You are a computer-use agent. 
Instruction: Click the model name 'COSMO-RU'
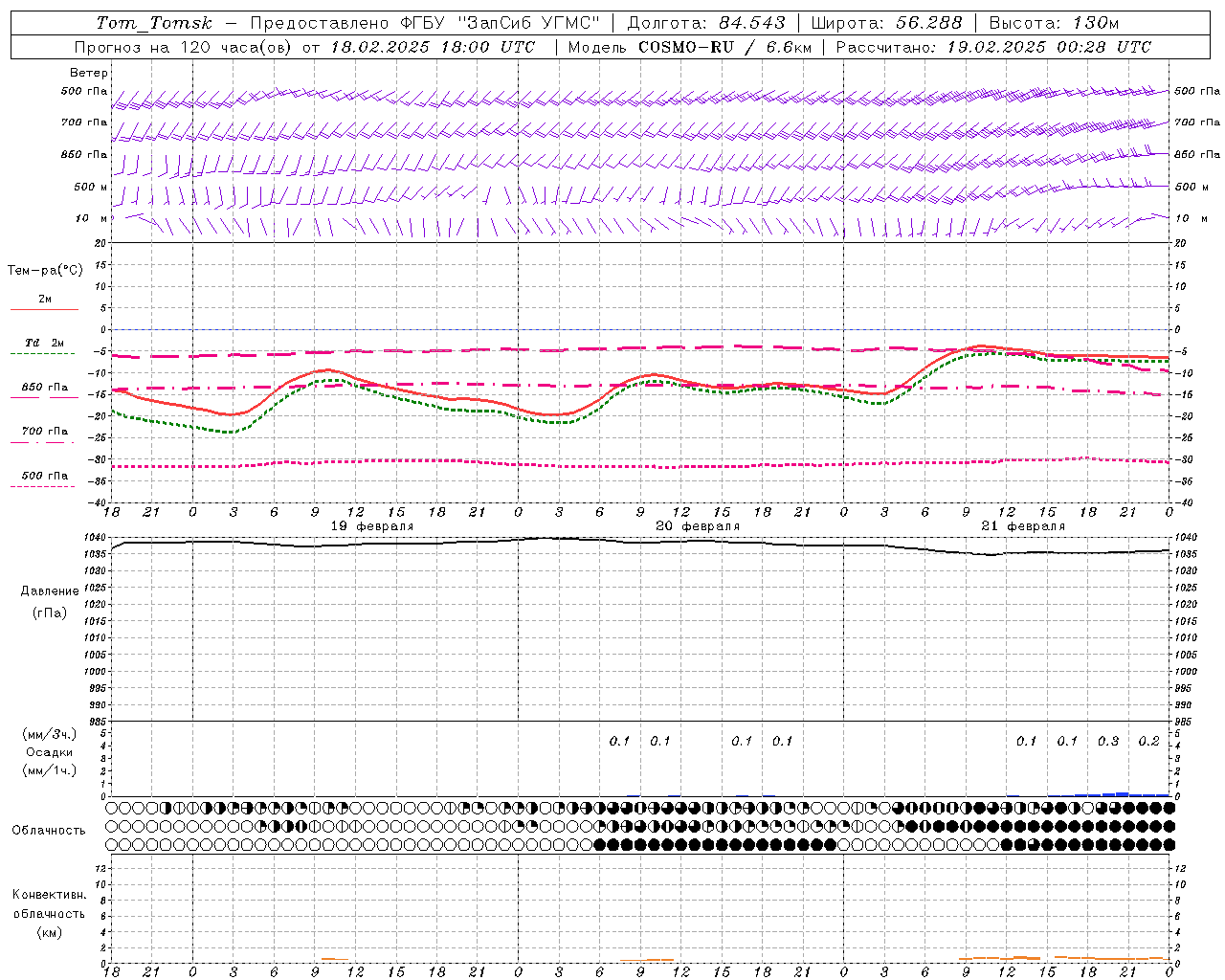(686, 47)
